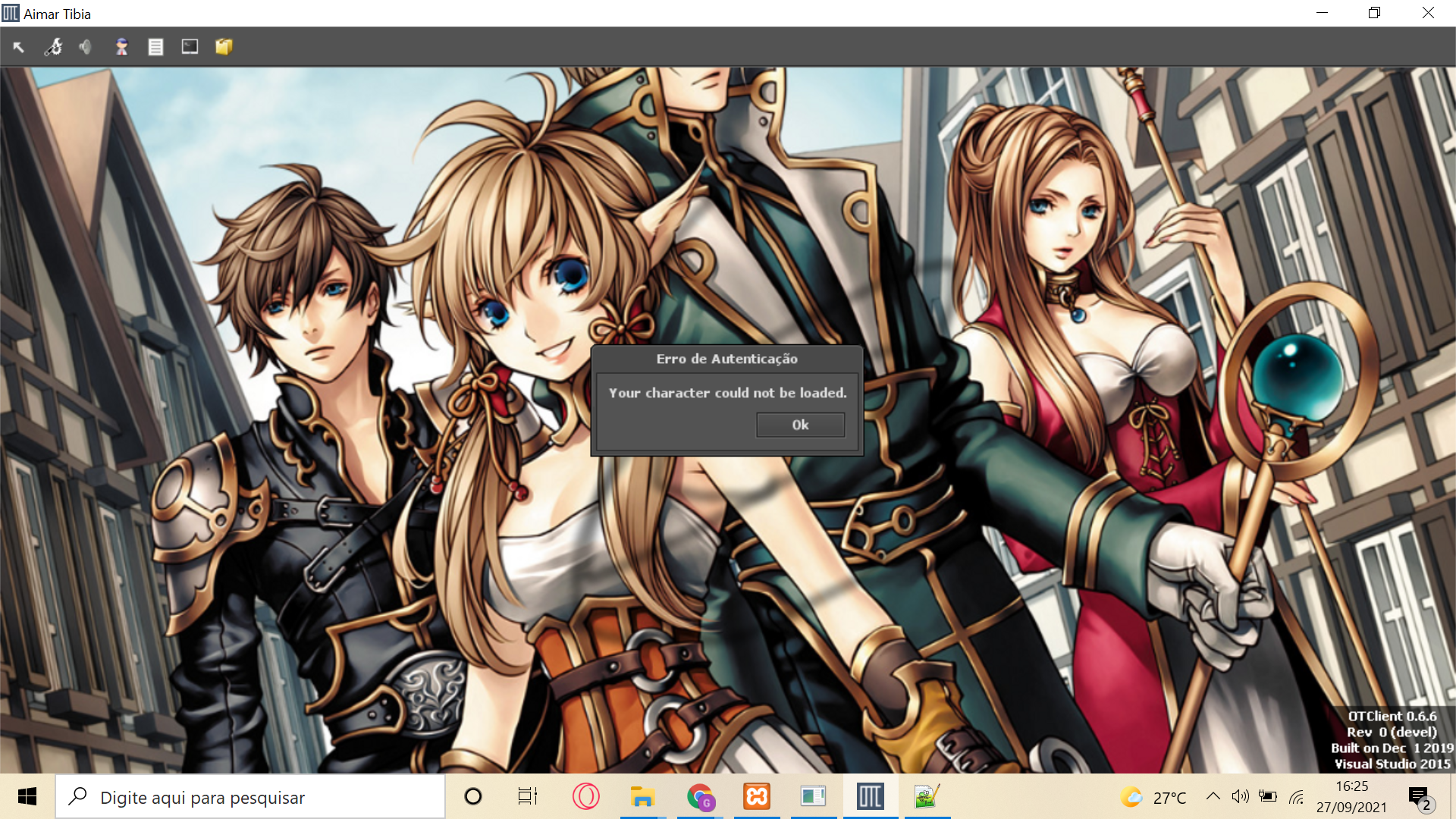
Task: Open the options wrench-and-gear icon
Action: pyautogui.click(x=53, y=47)
